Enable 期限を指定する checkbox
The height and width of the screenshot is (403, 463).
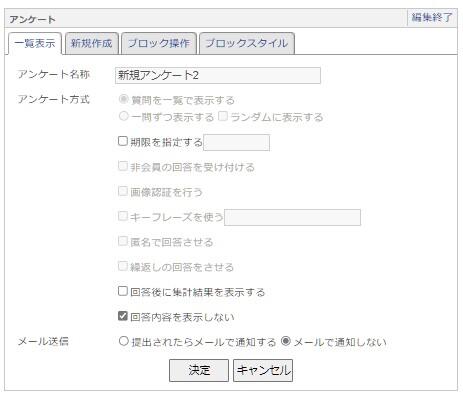pyautogui.click(x=123, y=141)
